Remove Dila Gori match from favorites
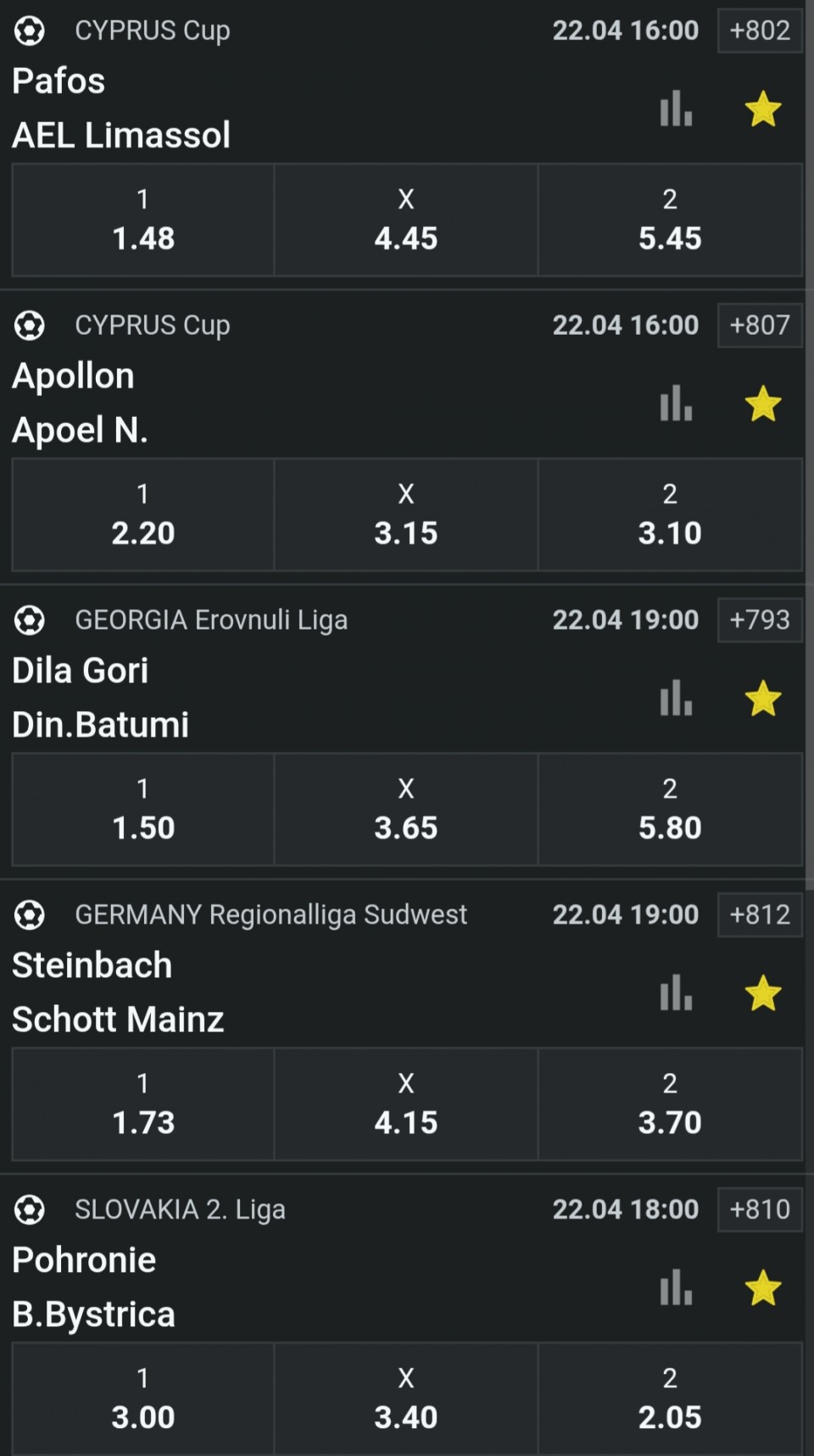The height and width of the screenshot is (1456, 814). pyautogui.click(x=763, y=699)
